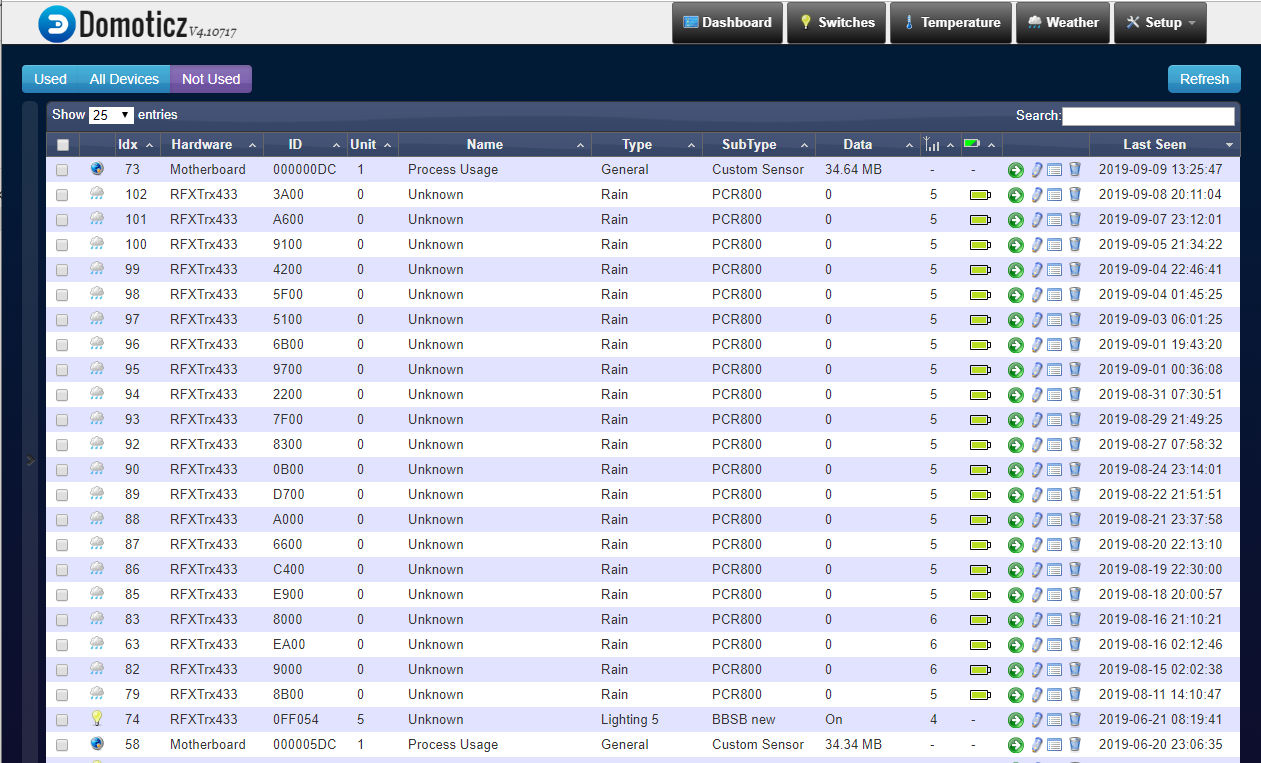The height and width of the screenshot is (763, 1261).
Task: Sort table by Data column
Action: [867, 145]
